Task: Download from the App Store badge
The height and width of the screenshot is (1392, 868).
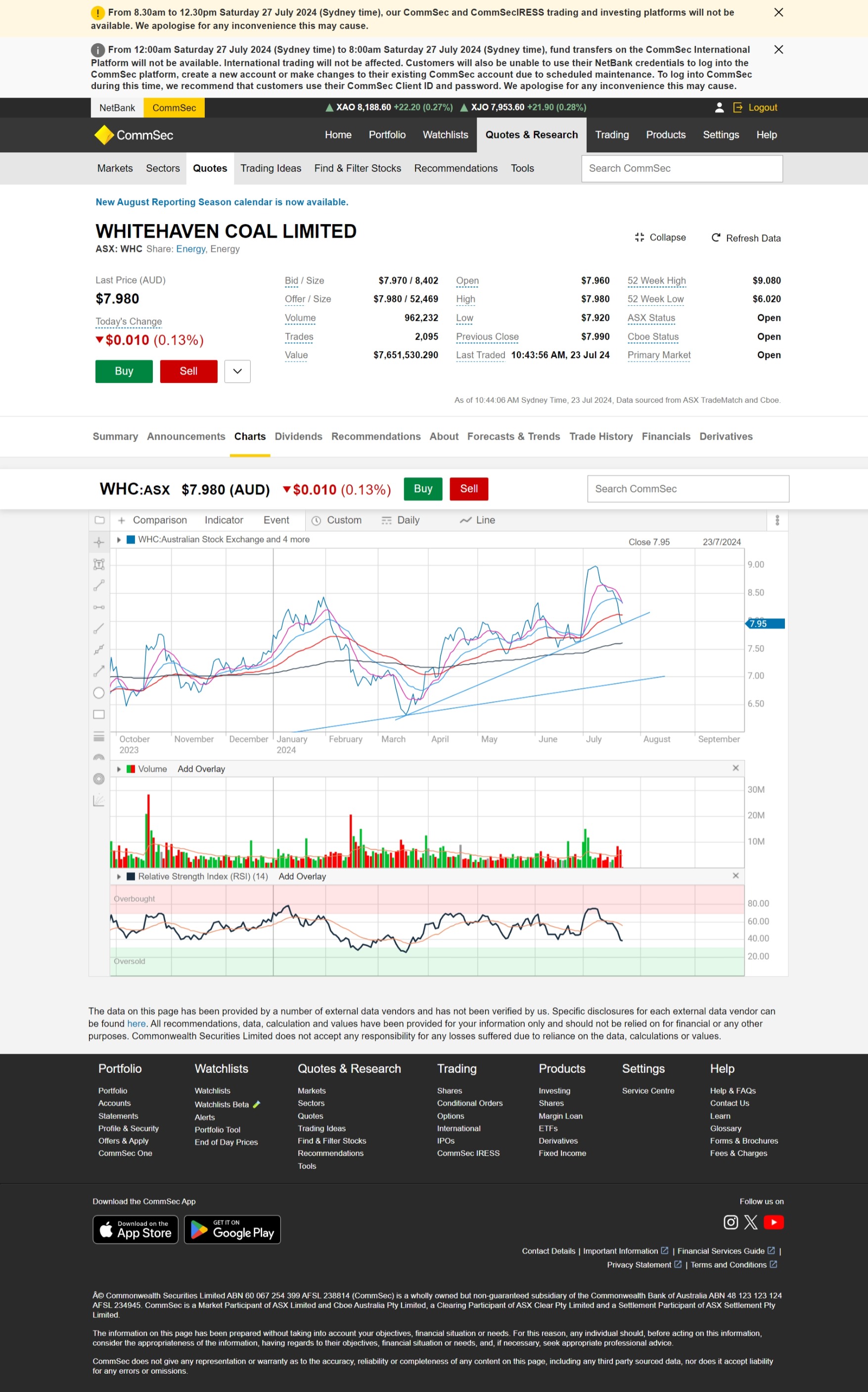Action: 136,1230
